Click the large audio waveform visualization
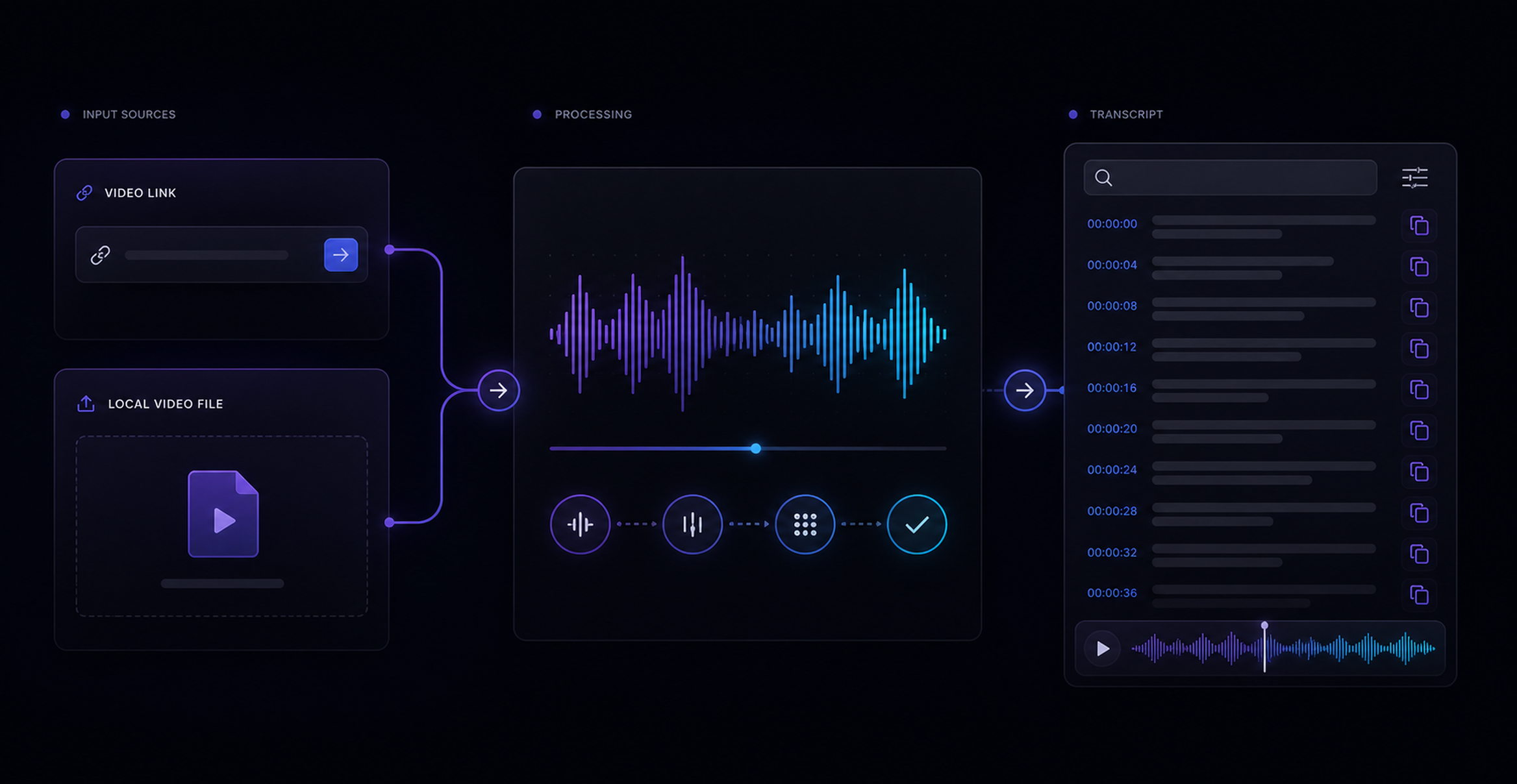This screenshot has width=1517, height=784. pos(748,334)
